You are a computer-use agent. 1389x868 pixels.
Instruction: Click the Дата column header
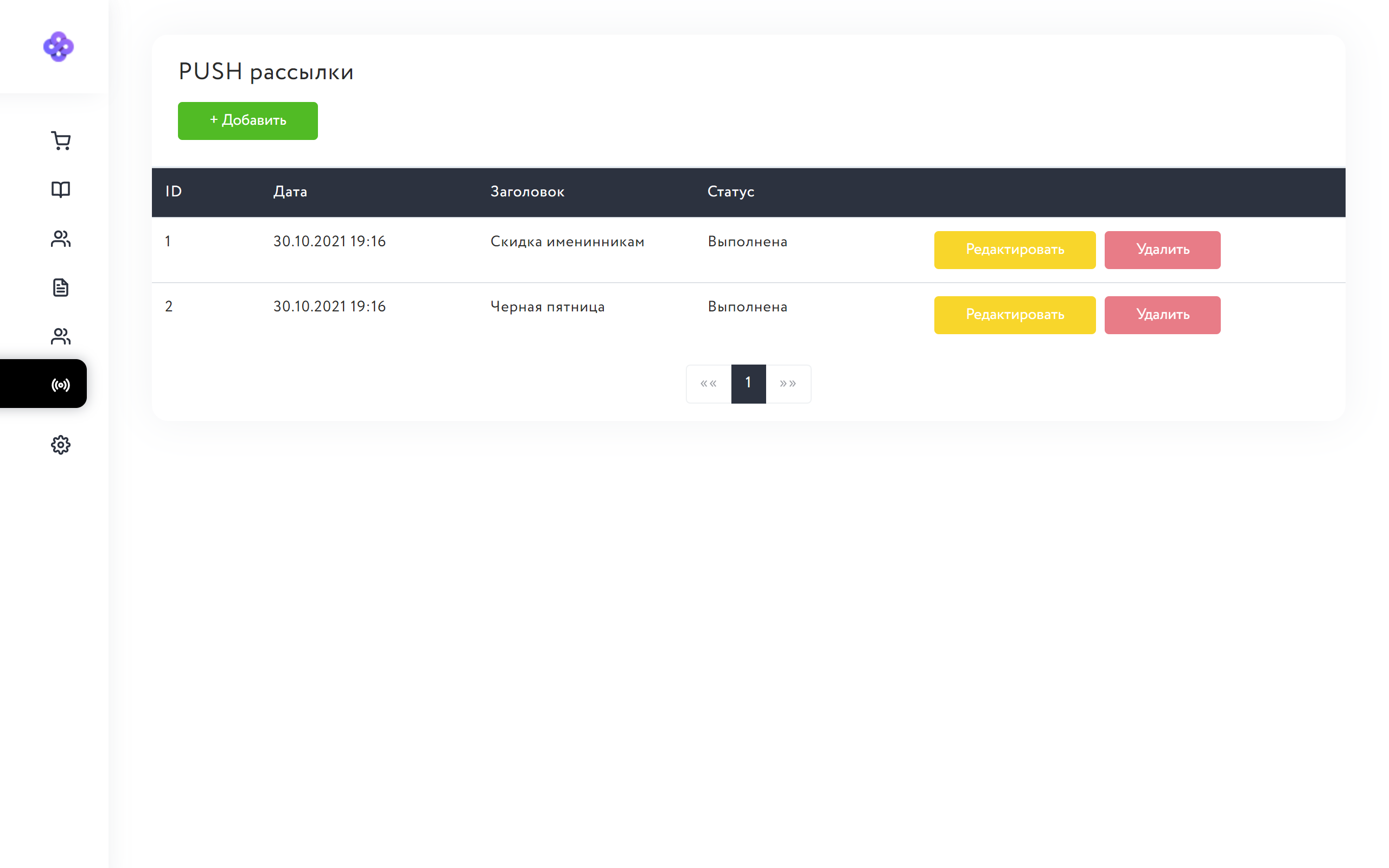click(290, 192)
